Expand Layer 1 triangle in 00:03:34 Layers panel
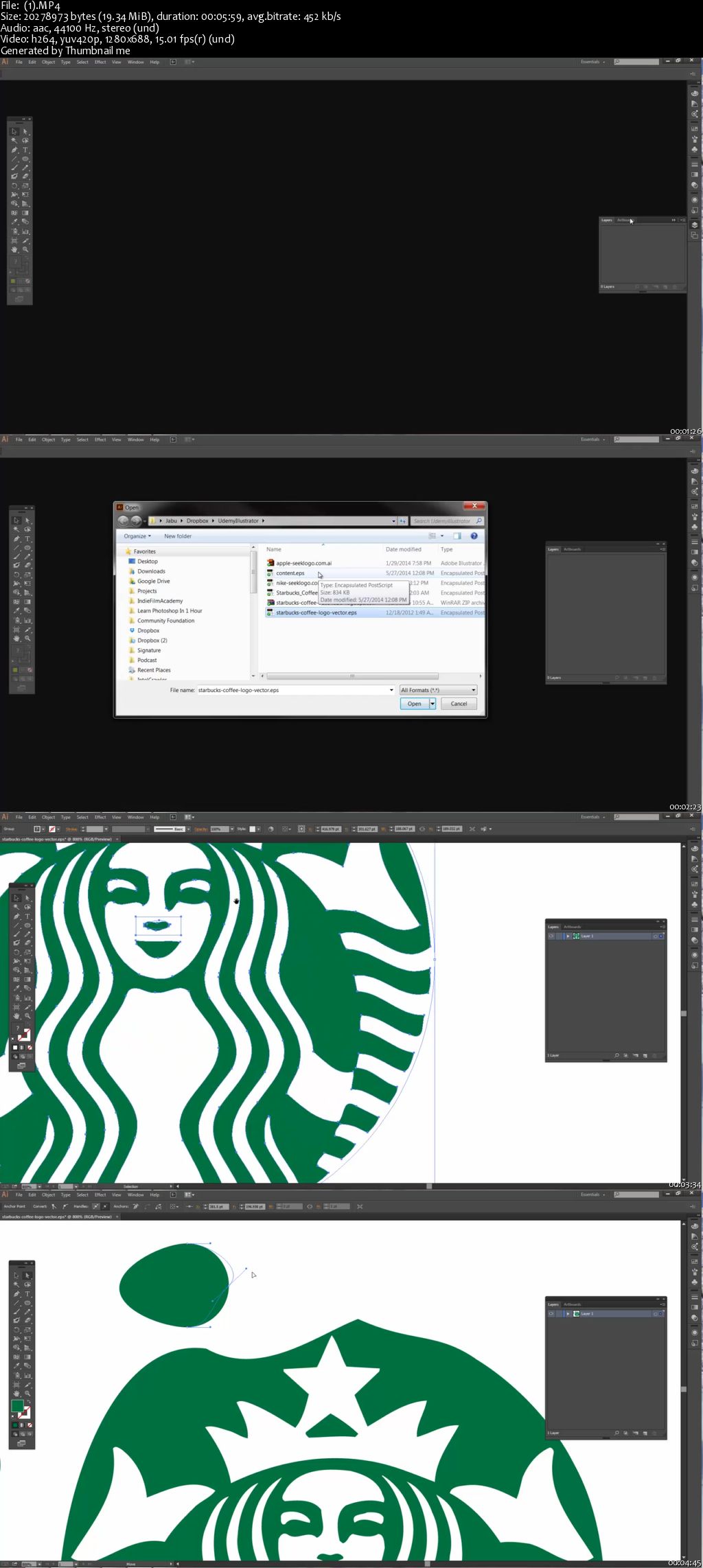Screen dimensions: 703x1568 pos(568,936)
